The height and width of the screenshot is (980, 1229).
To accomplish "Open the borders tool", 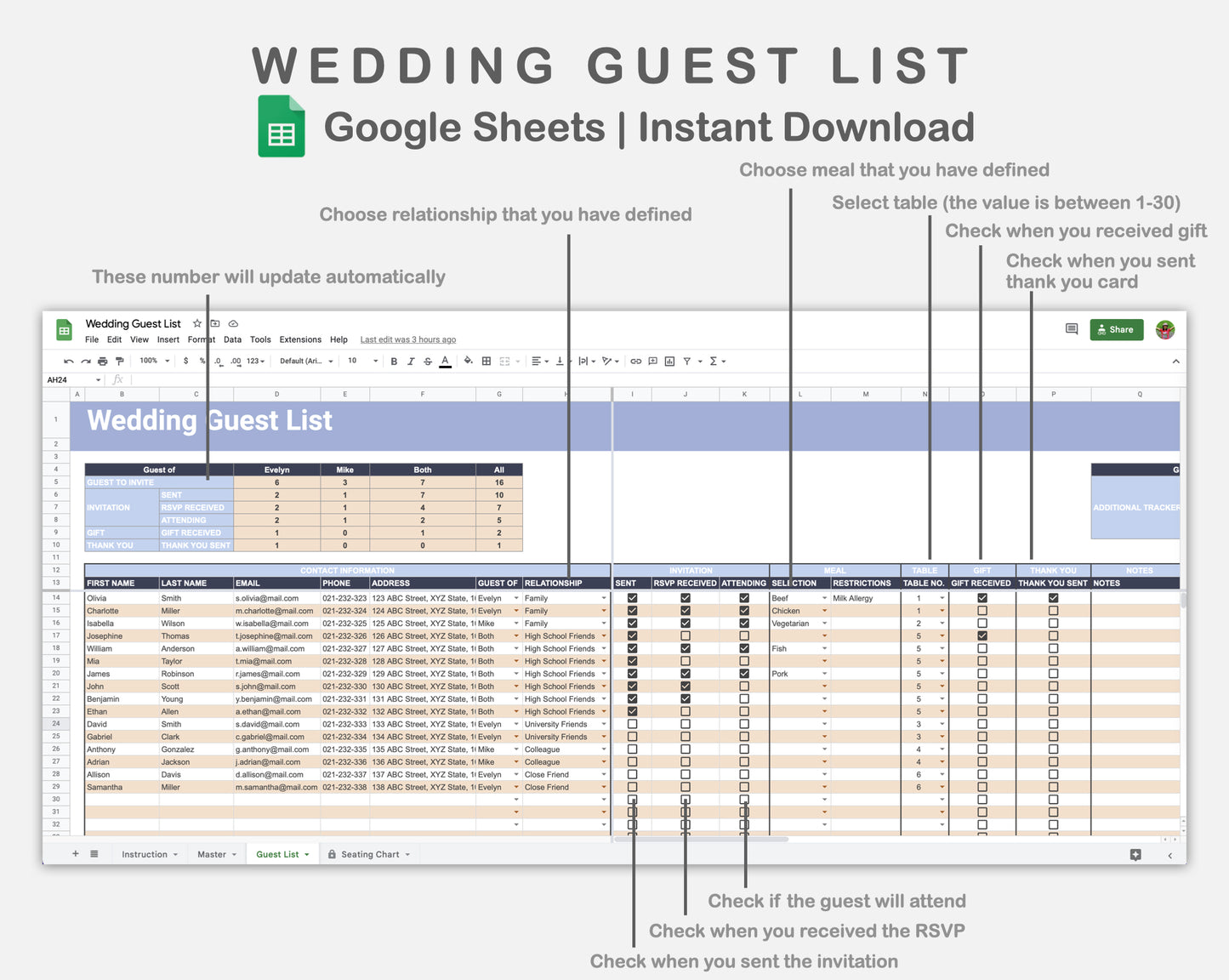I will tap(486, 361).
